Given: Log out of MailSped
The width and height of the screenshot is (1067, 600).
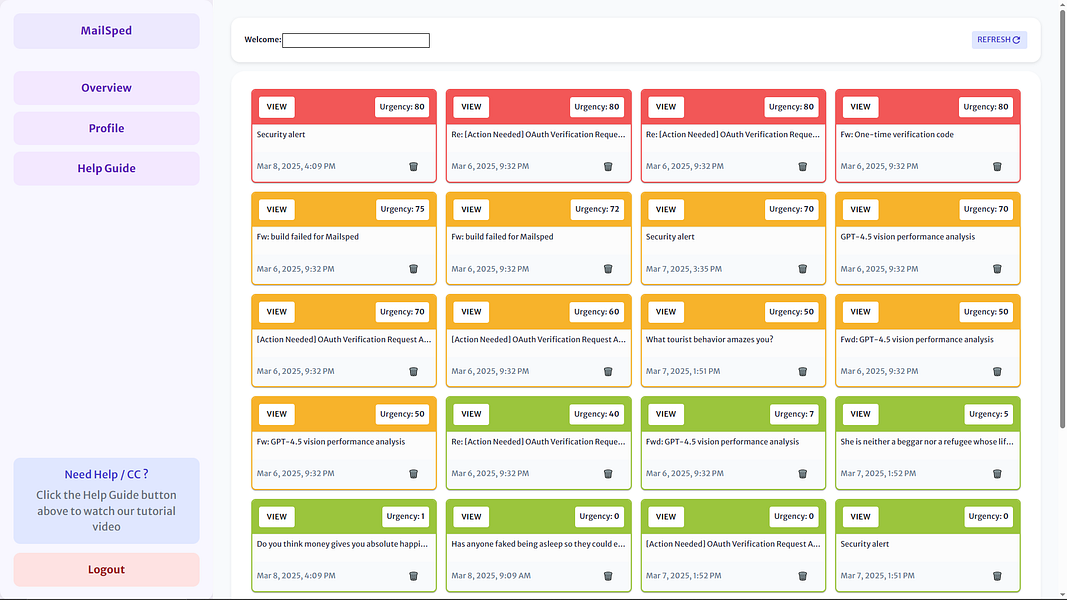Looking at the screenshot, I should coord(106,569).
